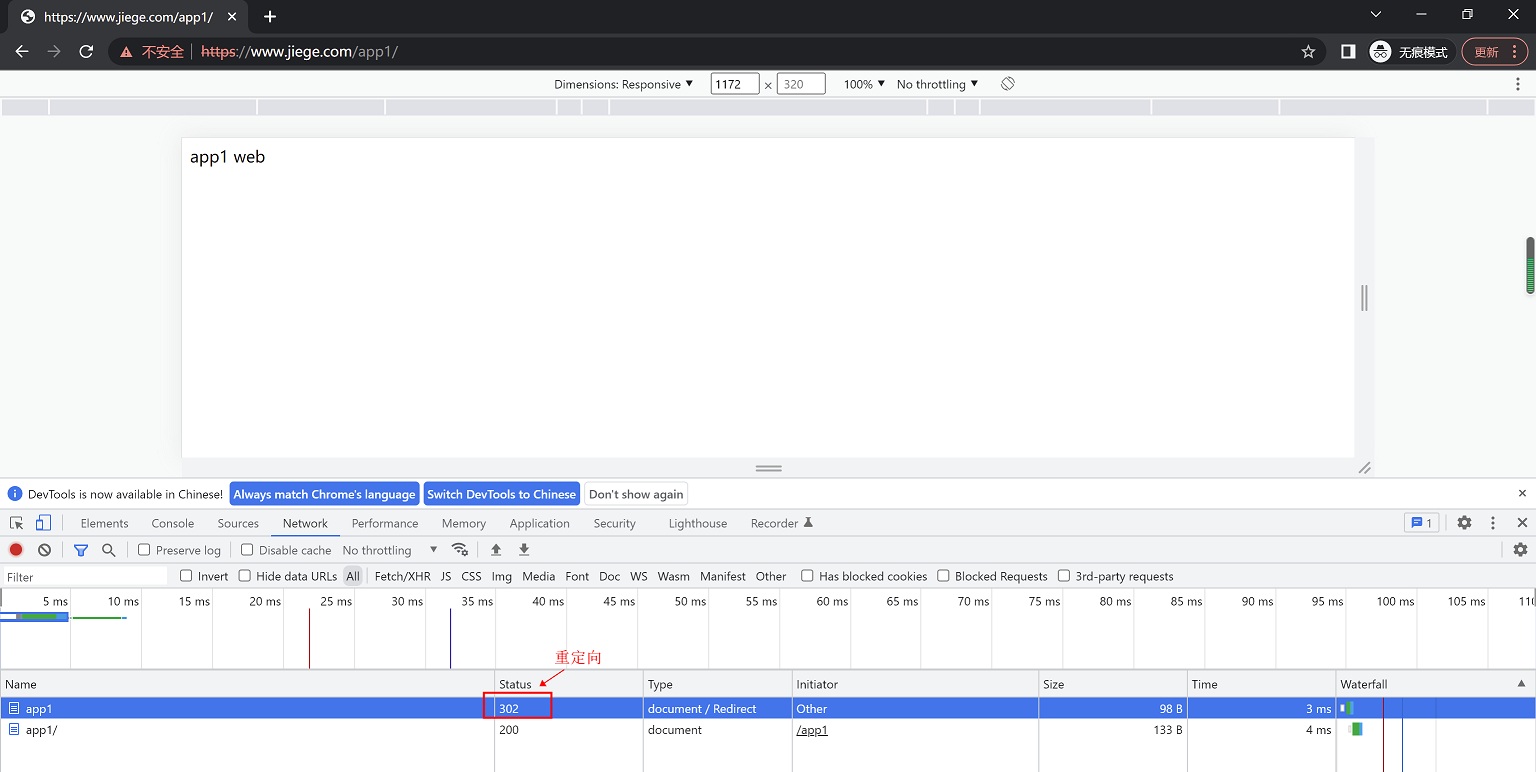This screenshot has width=1536, height=772.
Task: Click the /app1 initiator link
Action: coord(812,730)
